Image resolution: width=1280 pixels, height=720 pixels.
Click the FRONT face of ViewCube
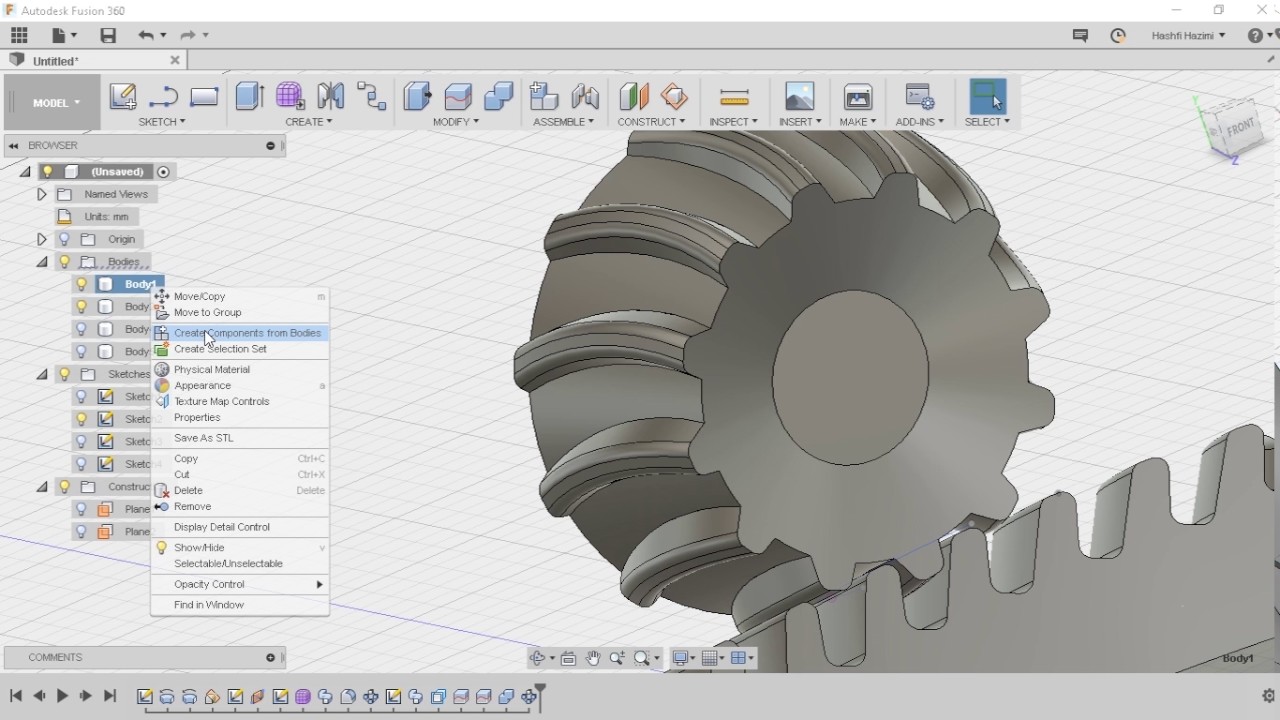[1240, 127]
